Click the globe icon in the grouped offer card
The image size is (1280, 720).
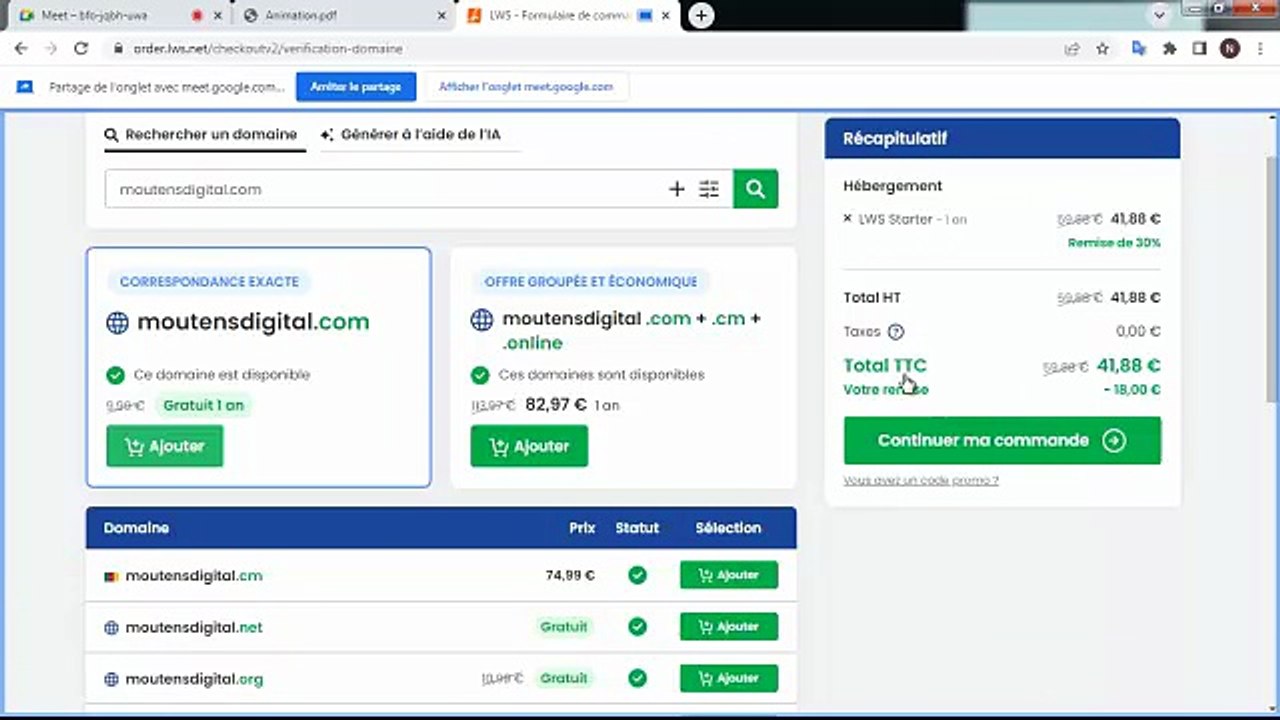pyautogui.click(x=482, y=319)
